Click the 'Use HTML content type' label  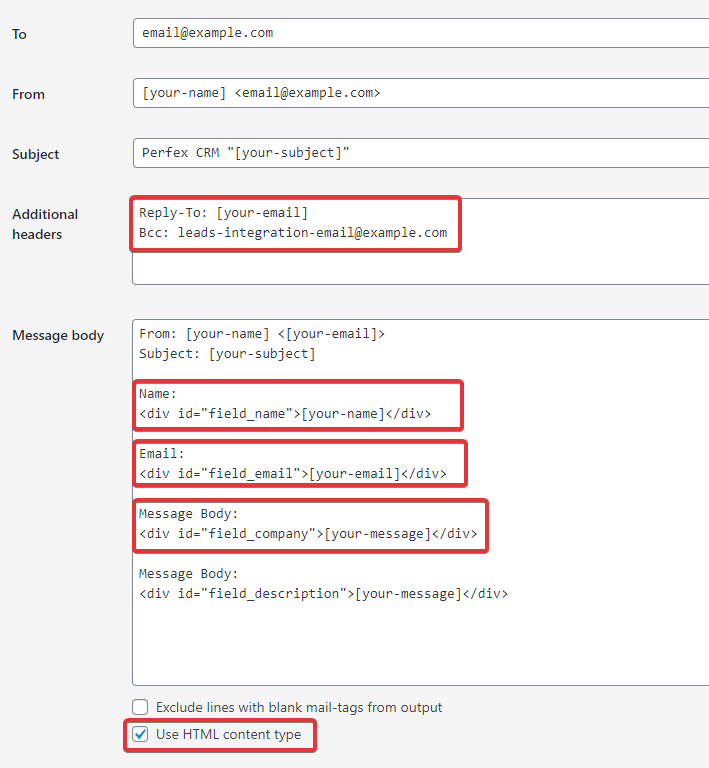click(x=229, y=734)
